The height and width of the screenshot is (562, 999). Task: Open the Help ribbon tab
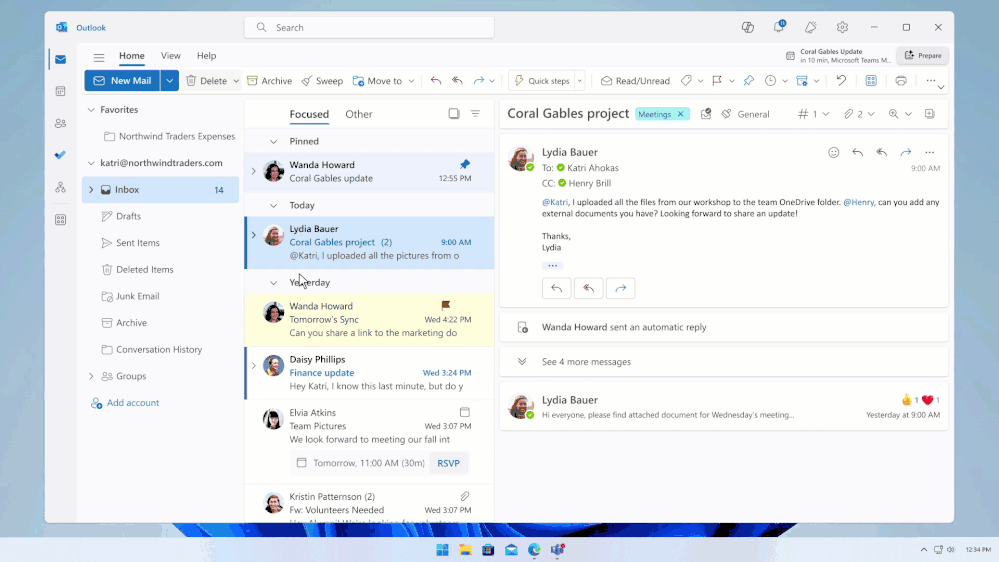pyautogui.click(x=206, y=56)
